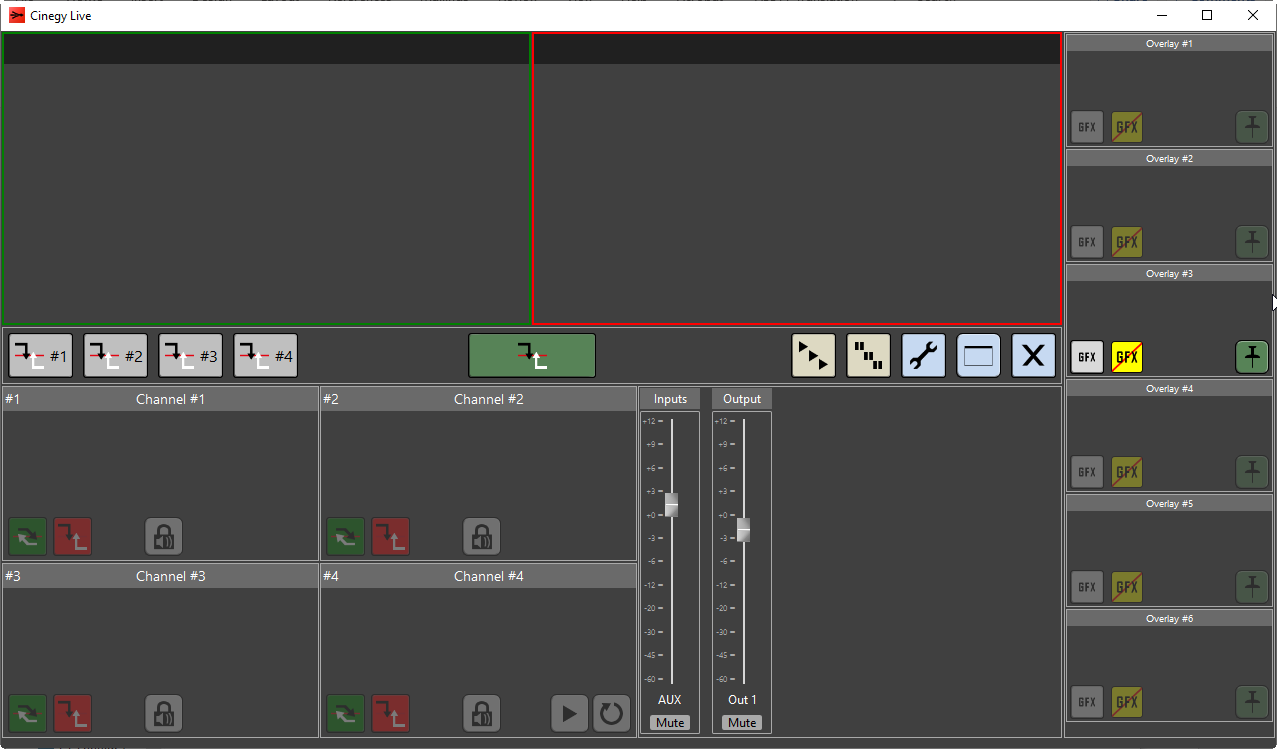Viewport: 1277px width, 749px height.
Task: Click crossed-out GFX button in Overlay #4
Action: pyautogui.click(x=1127, y=472)
